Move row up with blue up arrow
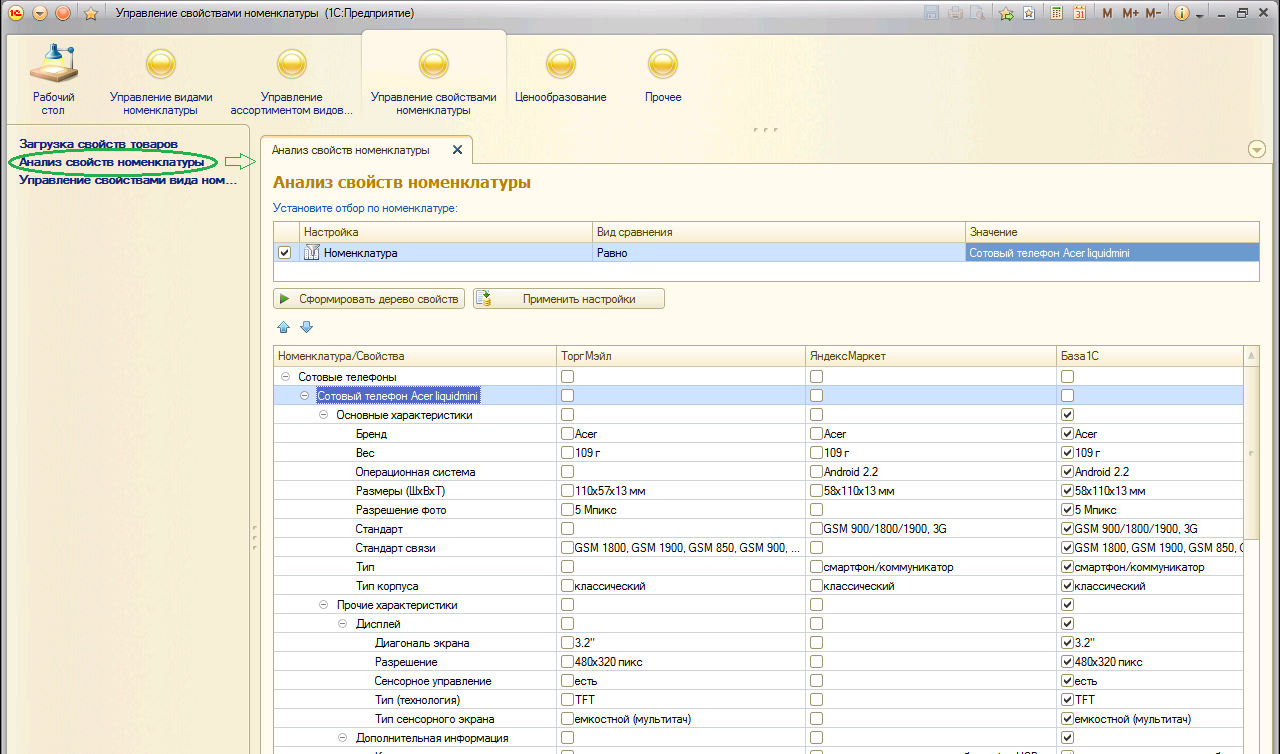1280x754 pixels. coord(283,327)
